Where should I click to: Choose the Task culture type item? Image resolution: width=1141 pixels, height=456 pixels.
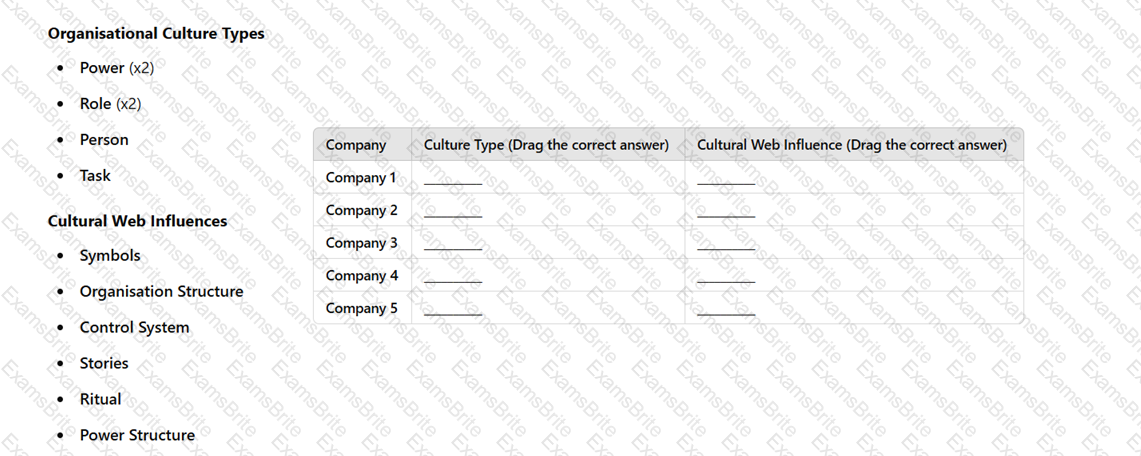(95, 175)
